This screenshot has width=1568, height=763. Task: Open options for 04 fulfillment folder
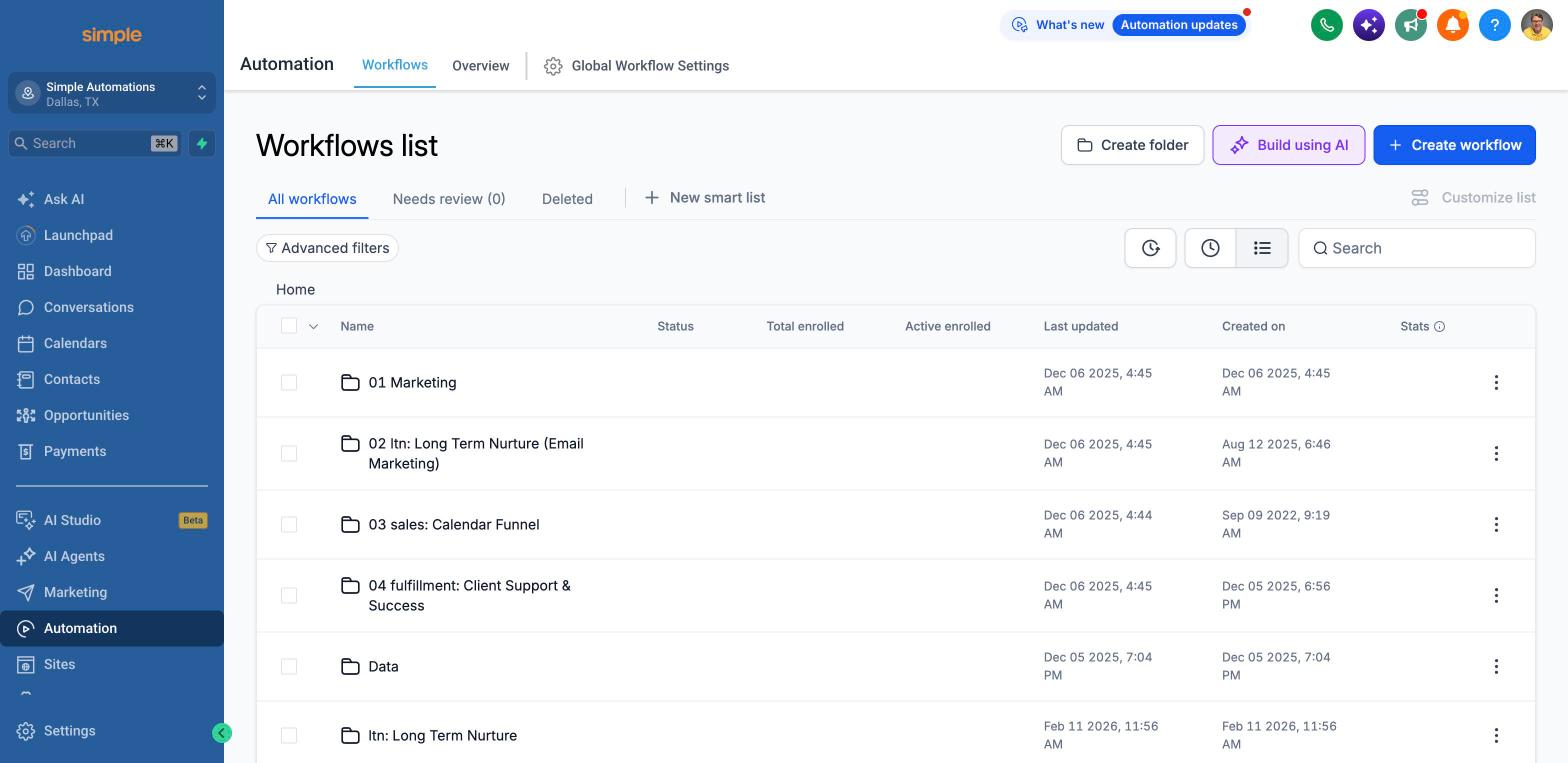(1496, 595)
